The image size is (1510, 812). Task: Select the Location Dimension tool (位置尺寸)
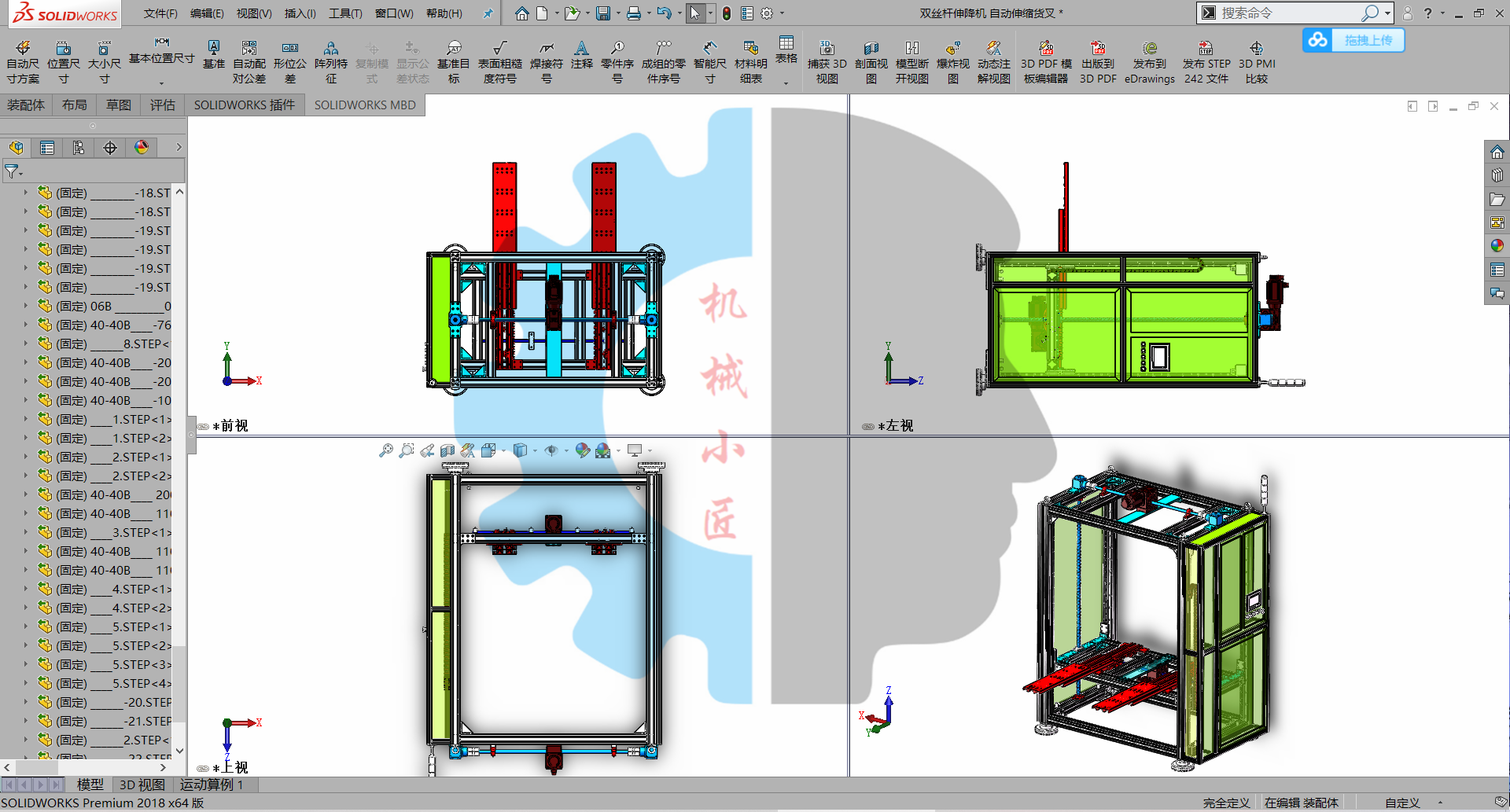(x=64, y=63)
